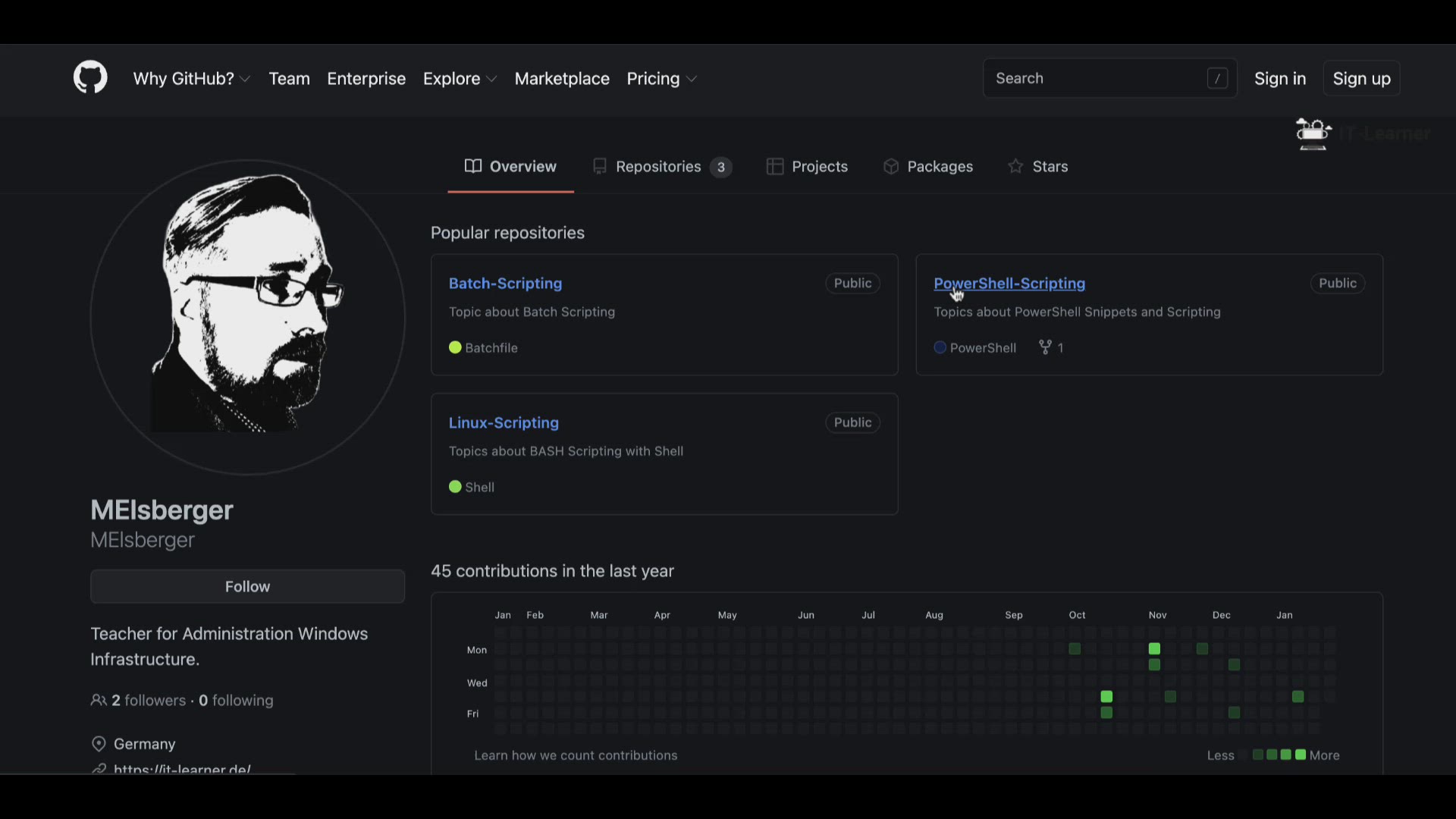Image resolution: width=1456 pixels, height=819 pixels.
Task: Switch to the Stars tab
Action: click(x=1037, y=167)
